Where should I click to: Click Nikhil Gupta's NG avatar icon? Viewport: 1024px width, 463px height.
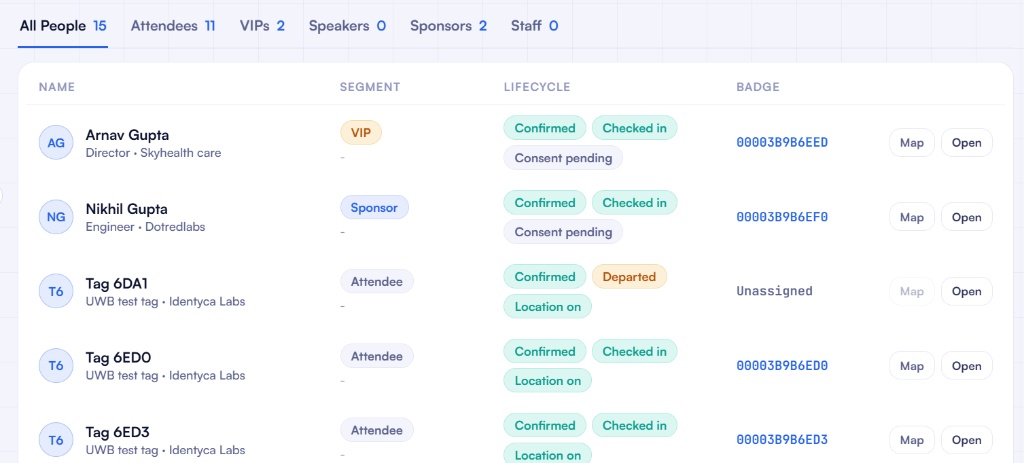click(56, 217)
